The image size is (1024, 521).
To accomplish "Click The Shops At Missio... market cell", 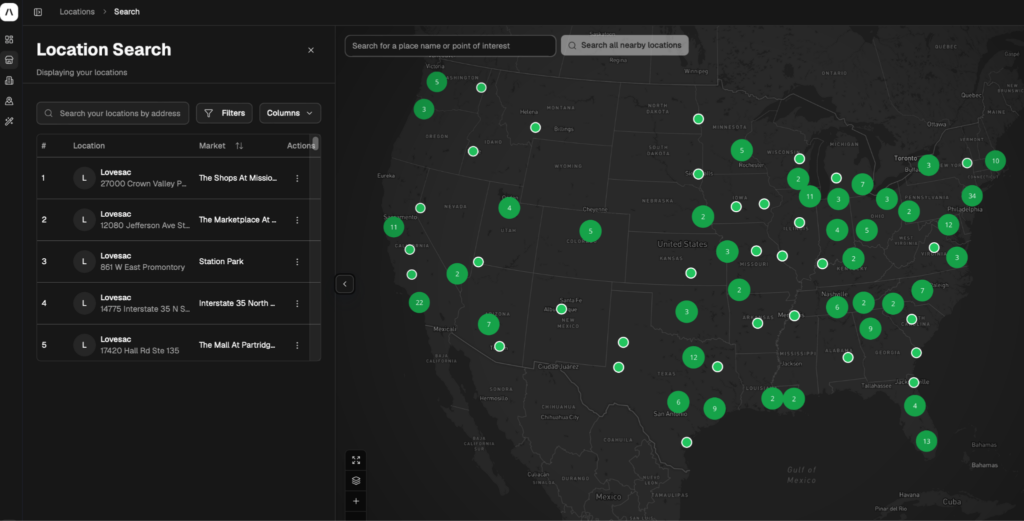I will 238,178.
